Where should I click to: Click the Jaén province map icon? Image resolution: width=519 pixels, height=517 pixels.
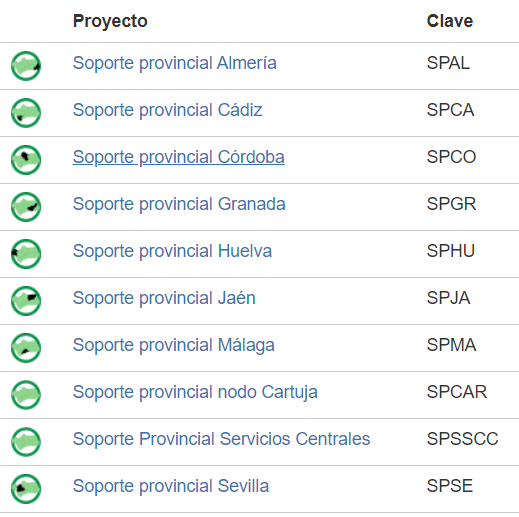click(x=26, y=301)
